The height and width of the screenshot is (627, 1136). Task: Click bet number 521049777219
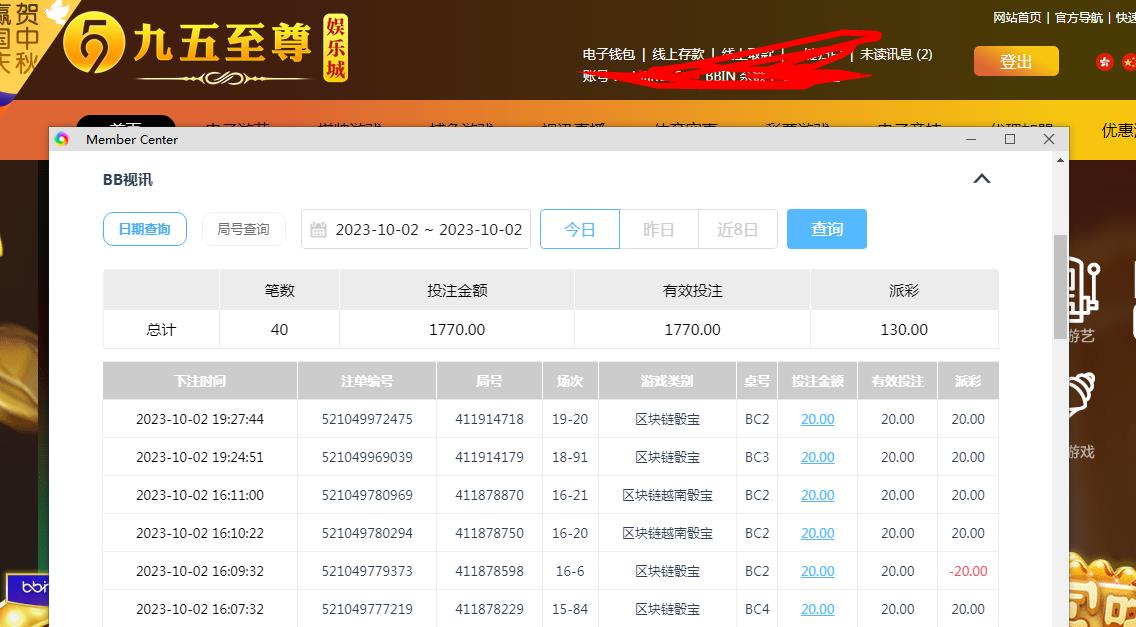[367, 609]
